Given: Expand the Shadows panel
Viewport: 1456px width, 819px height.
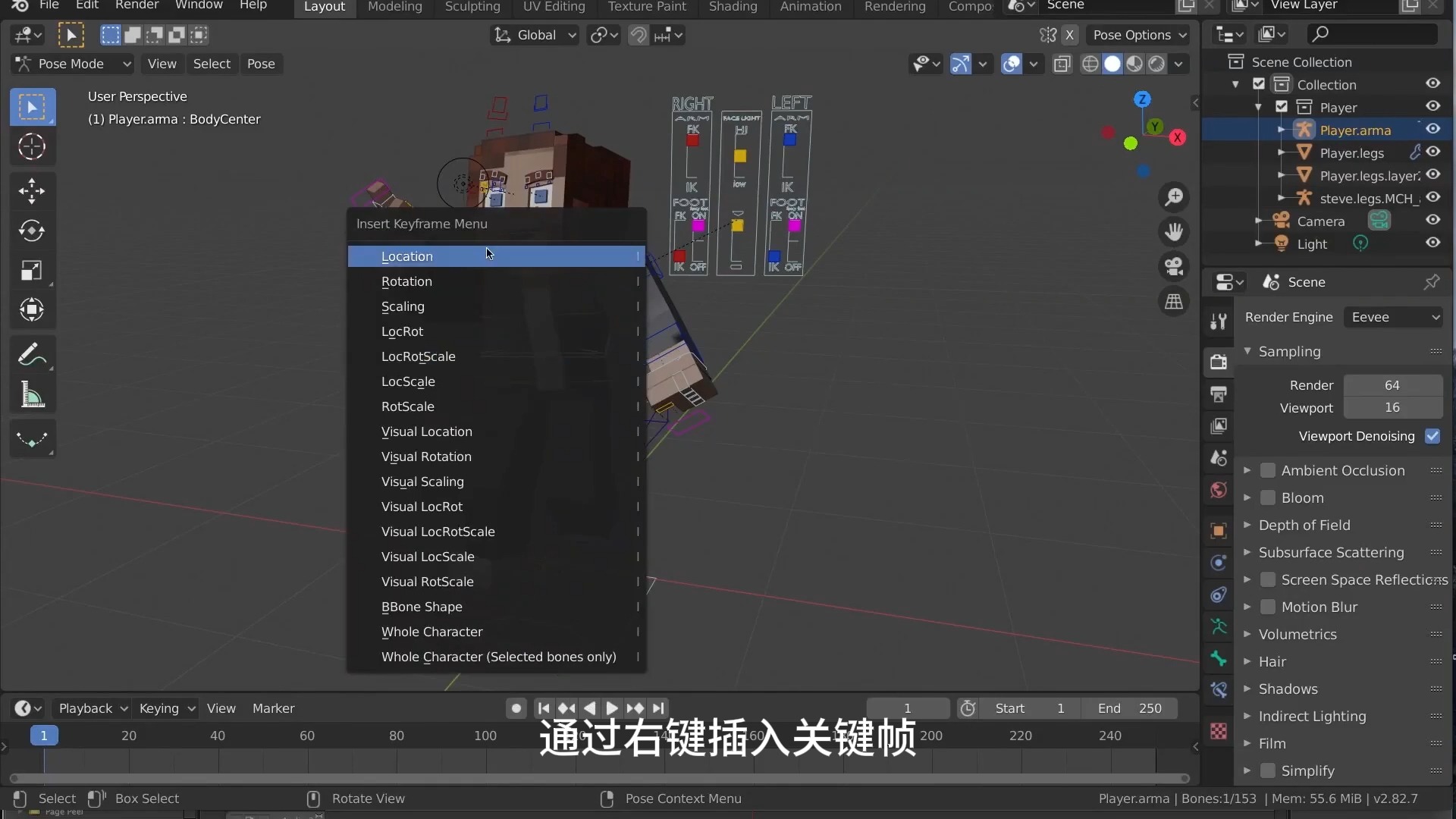Looking at the screenshot, I should pos(1288,689).
